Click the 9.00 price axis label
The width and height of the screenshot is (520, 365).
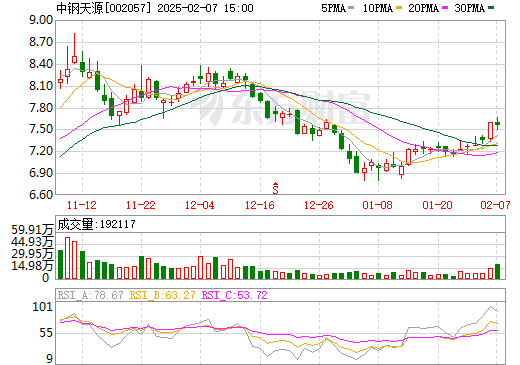(x=41, y=20)
